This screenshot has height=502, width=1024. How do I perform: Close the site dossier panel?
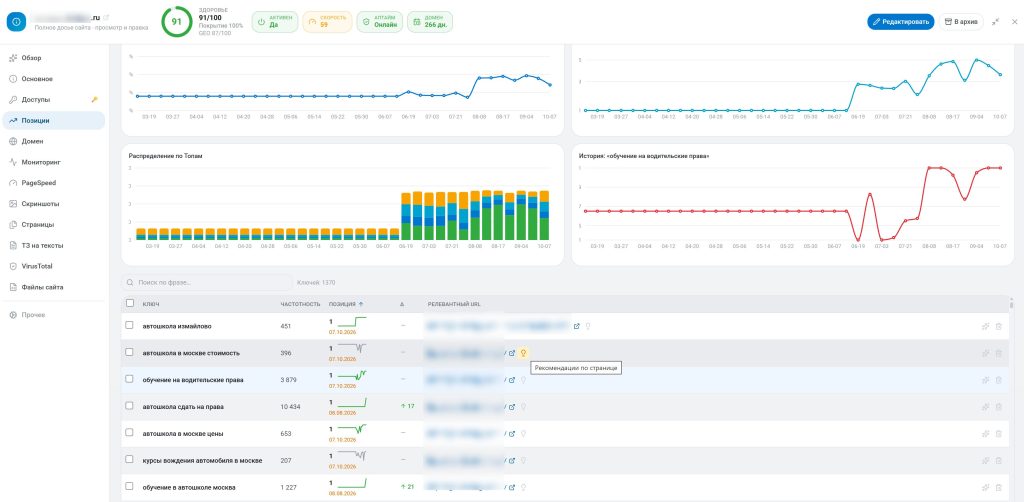pos(1014,22)
